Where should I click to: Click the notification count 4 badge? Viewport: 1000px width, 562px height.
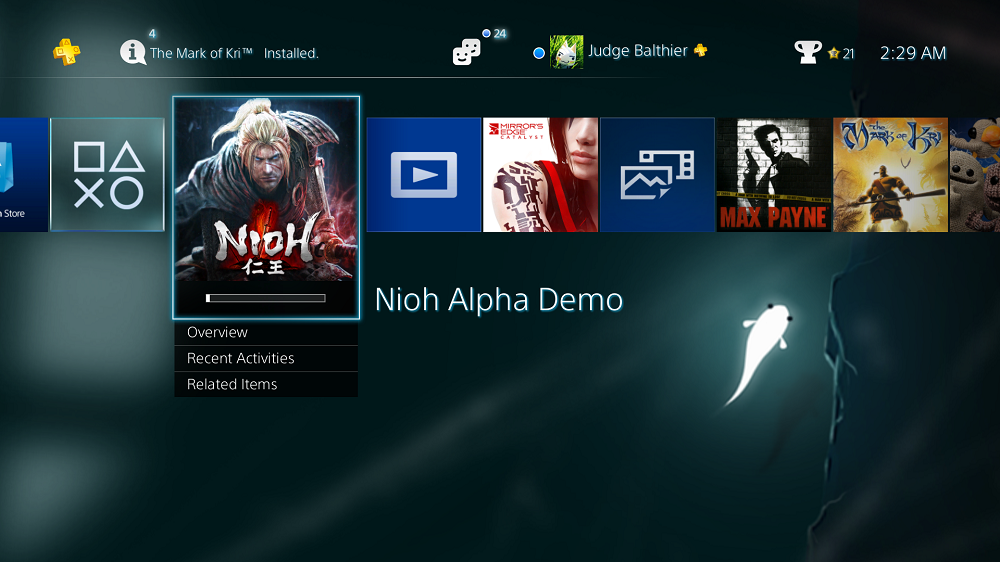(x=152, y=33)
